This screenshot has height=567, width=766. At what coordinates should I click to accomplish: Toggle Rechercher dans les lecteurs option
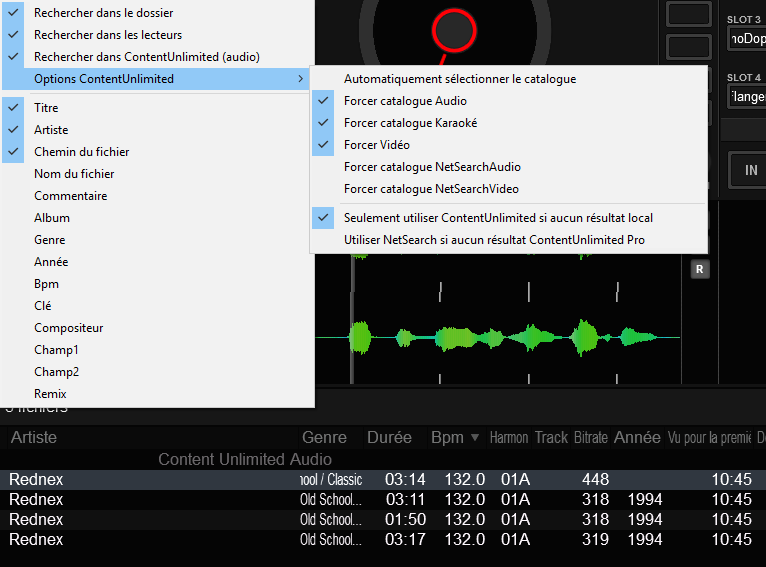tap(157, 35)
